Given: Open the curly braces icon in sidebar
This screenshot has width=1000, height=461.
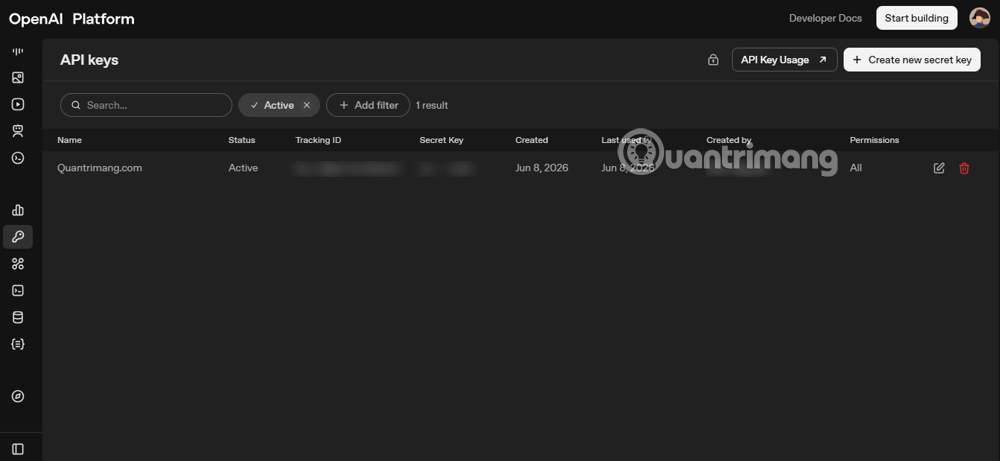Looking at the screenshot, I should (18, 344).
